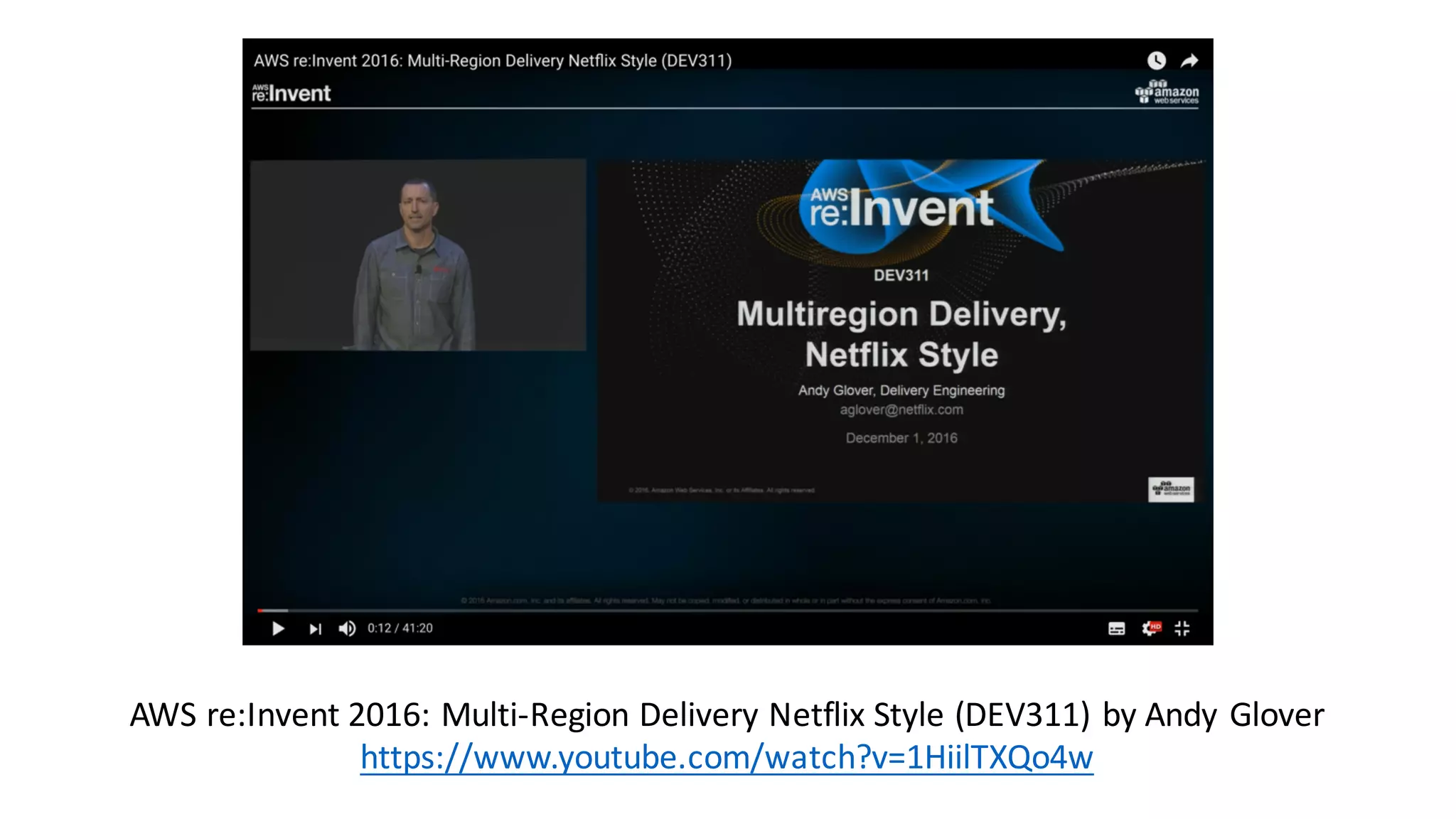This screenshot has width=1456, height=819.
Task: Click the speaker video thumbnail
Action: coord(418,255)
